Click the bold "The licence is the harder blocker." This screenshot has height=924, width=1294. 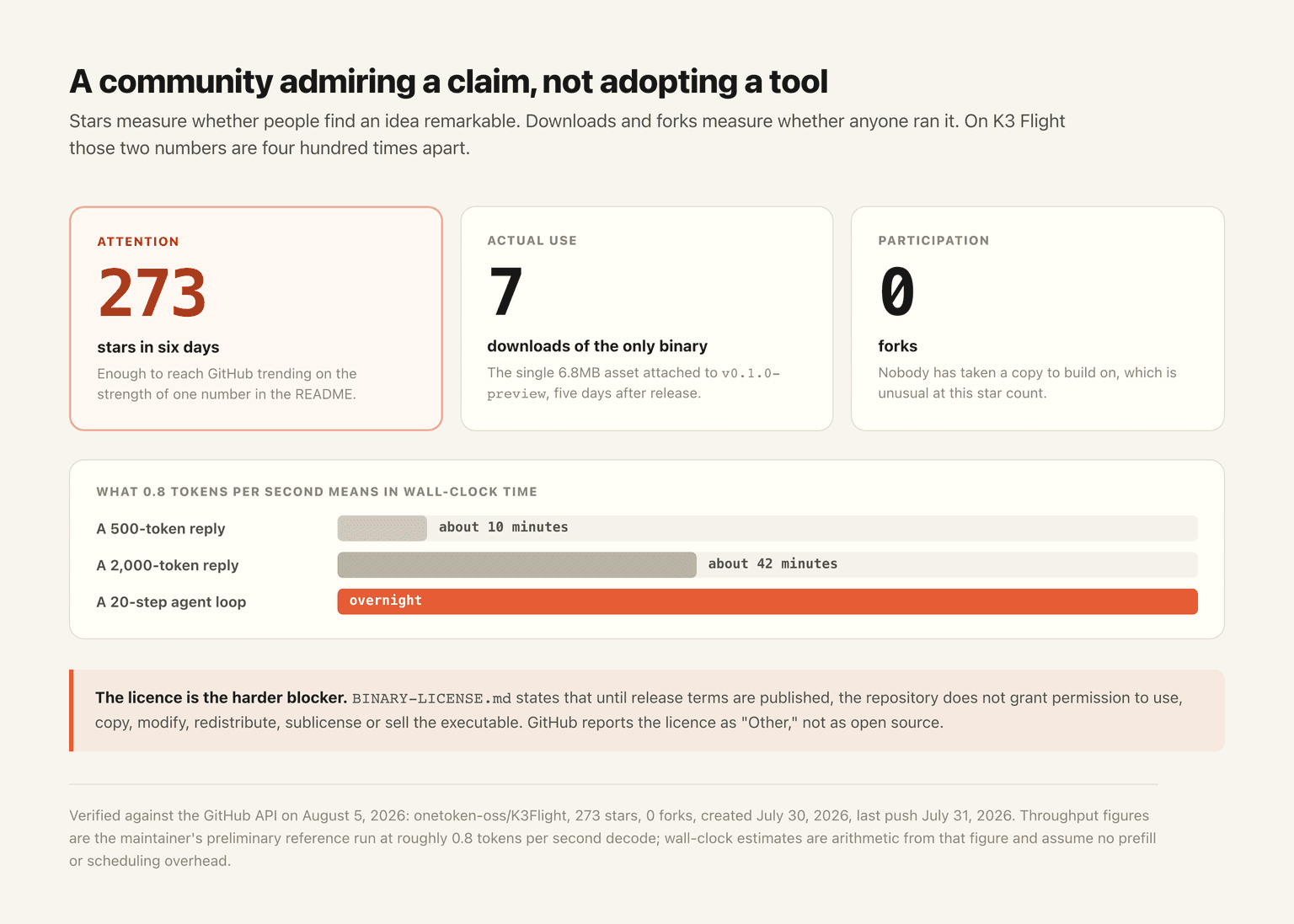[221, 697]
